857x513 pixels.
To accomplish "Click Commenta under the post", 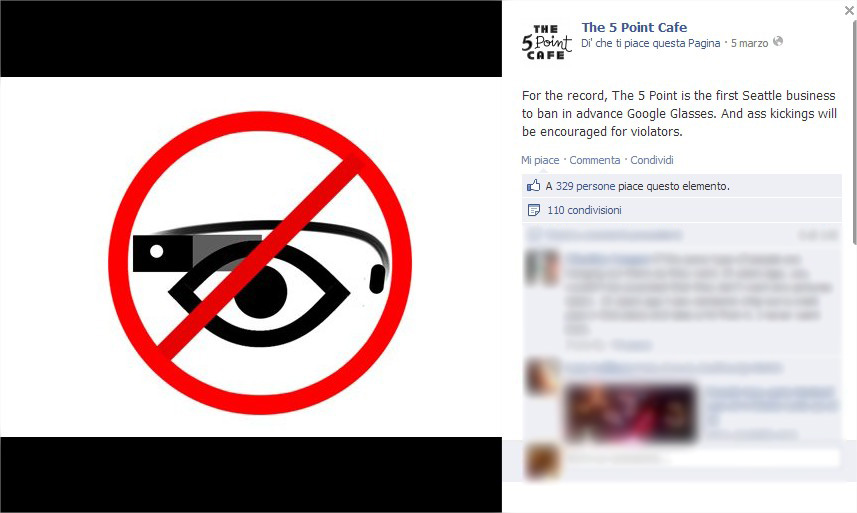I will (x=595, y=160).
